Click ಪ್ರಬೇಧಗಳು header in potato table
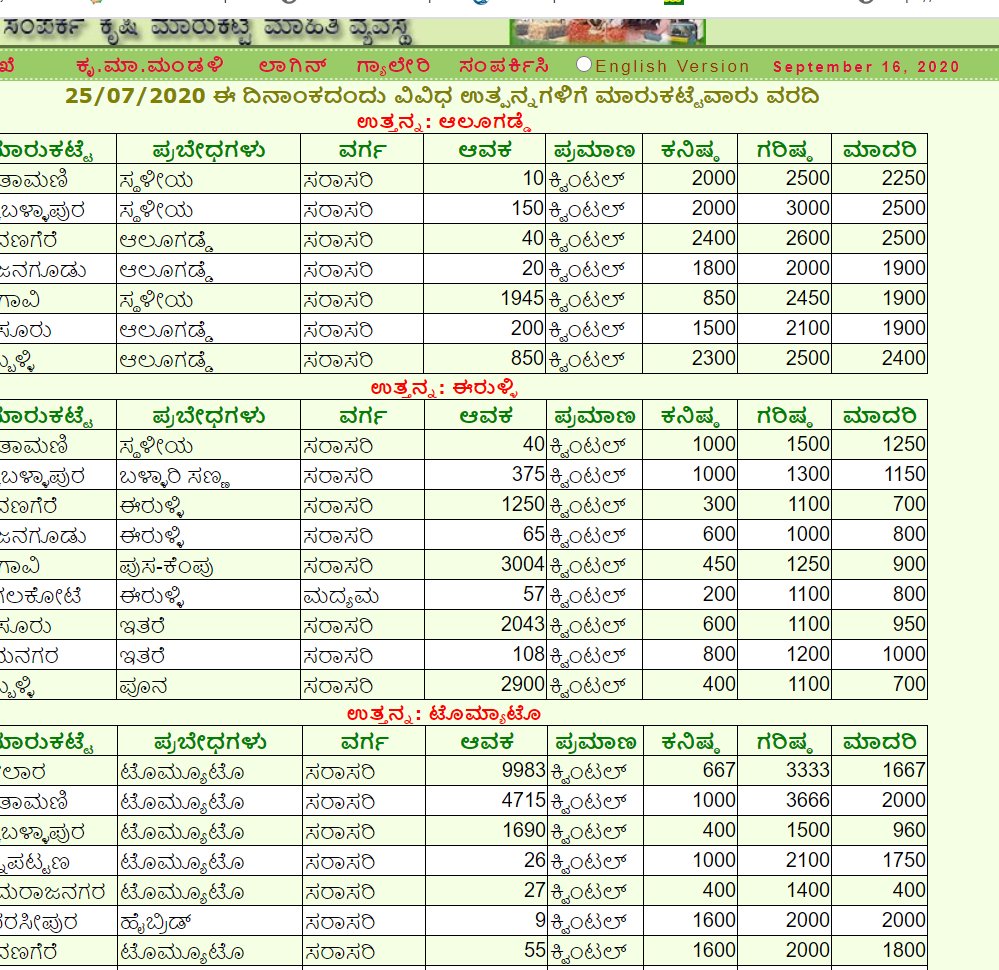The height and width of the screenshot is (970, 999). (x=208, y=150)
